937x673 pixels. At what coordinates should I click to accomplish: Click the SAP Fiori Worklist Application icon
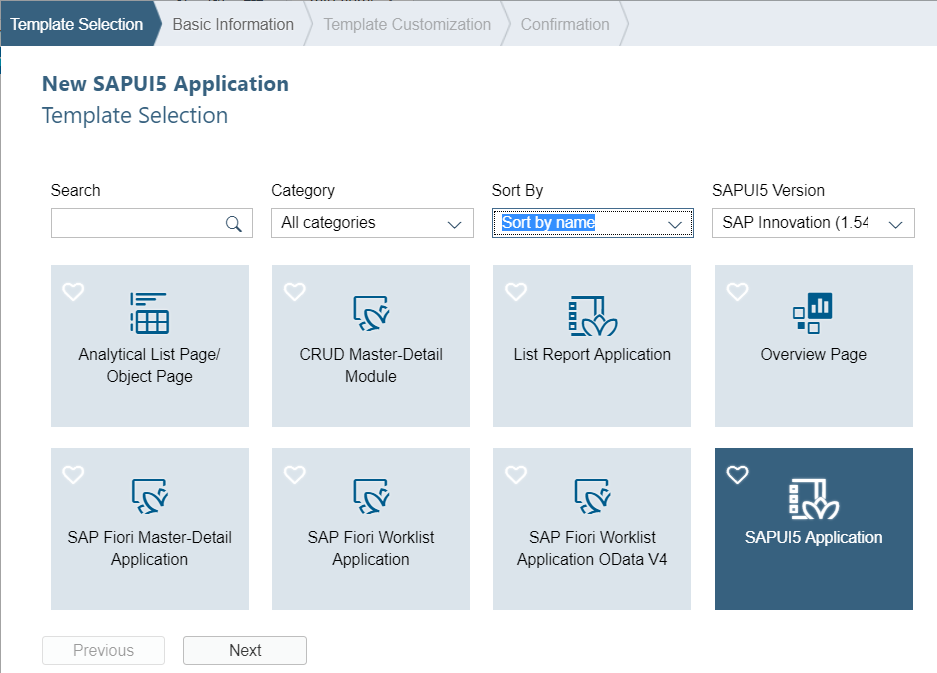[371, 496]
